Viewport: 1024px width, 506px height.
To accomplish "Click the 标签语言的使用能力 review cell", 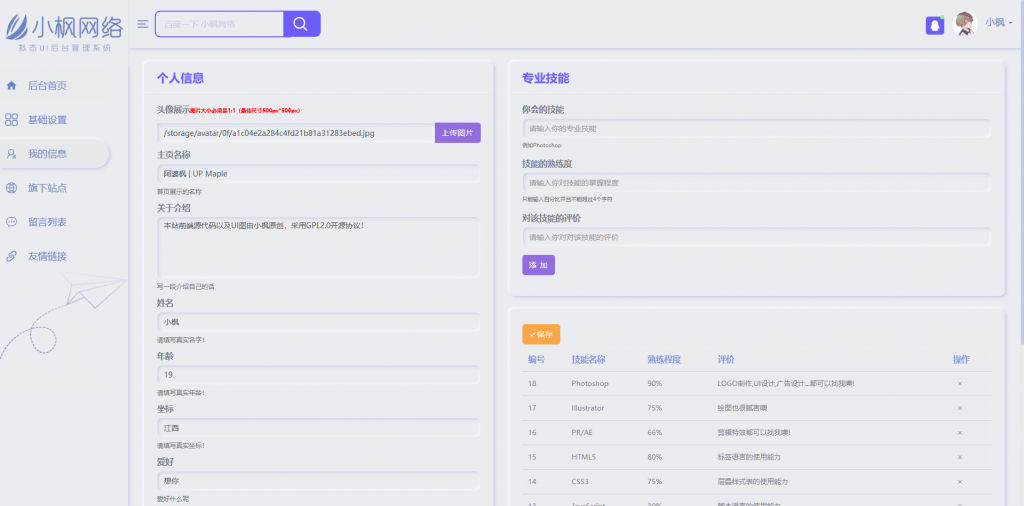I will (x=749, y=457).
